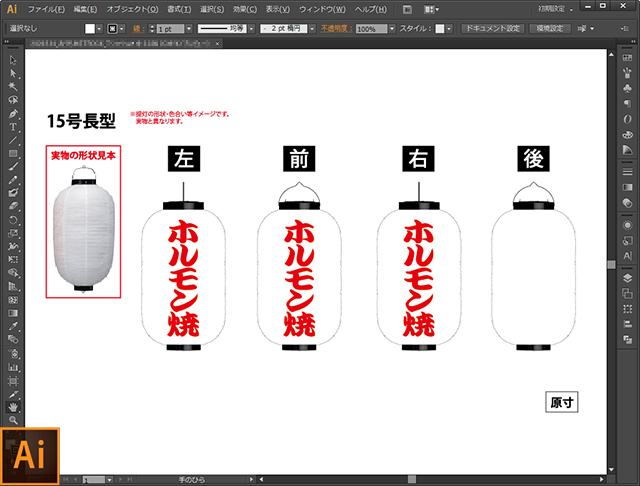Click the ドキュメント設定 button
This screenshot has height=486, width=640.
tap(492, 29)
